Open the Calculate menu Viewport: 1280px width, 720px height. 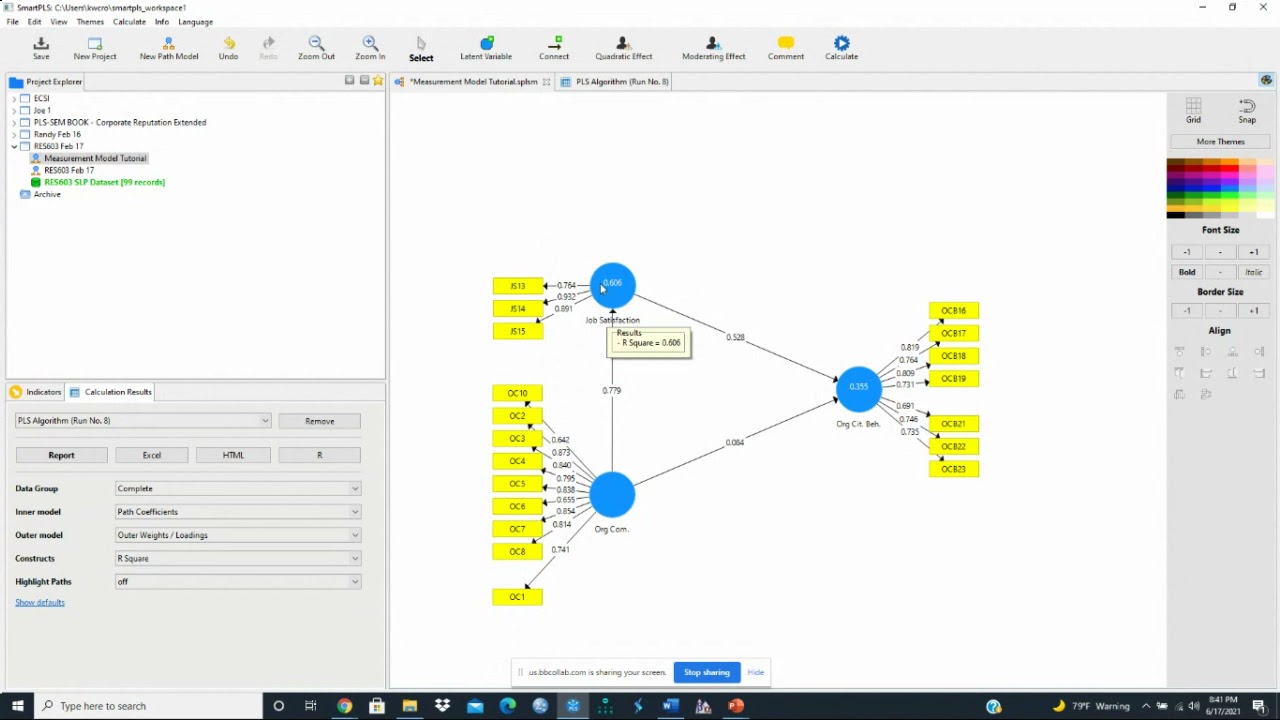coord(129,21)
